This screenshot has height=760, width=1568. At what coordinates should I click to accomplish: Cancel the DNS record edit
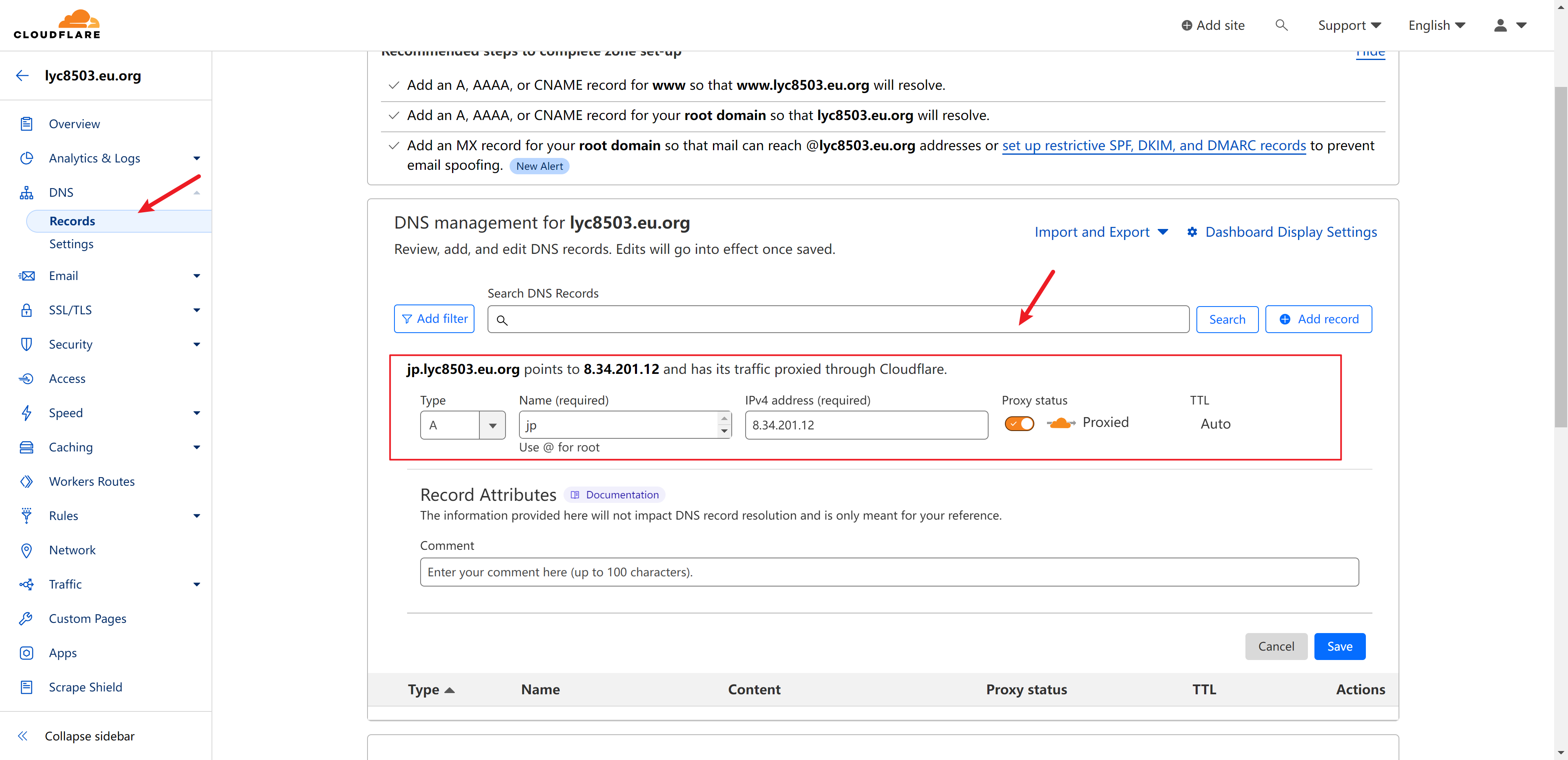click(x=1276, y=646)
